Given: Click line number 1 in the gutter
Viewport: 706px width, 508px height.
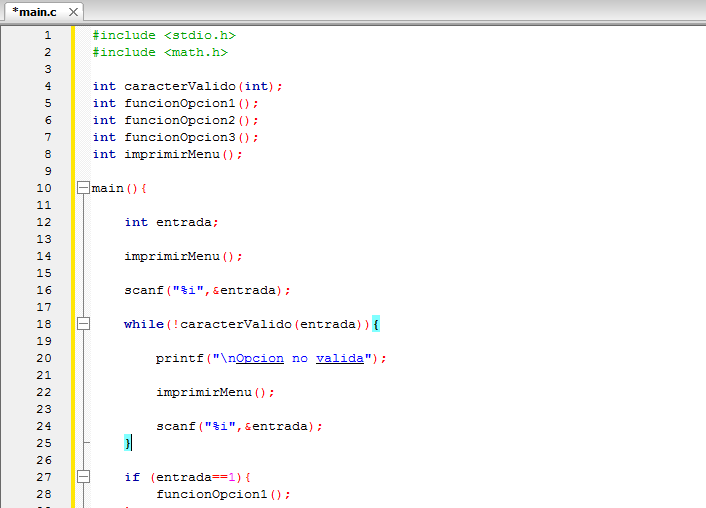Looking at the screenshot, I should pyautogui.click(x=47, y=35).
